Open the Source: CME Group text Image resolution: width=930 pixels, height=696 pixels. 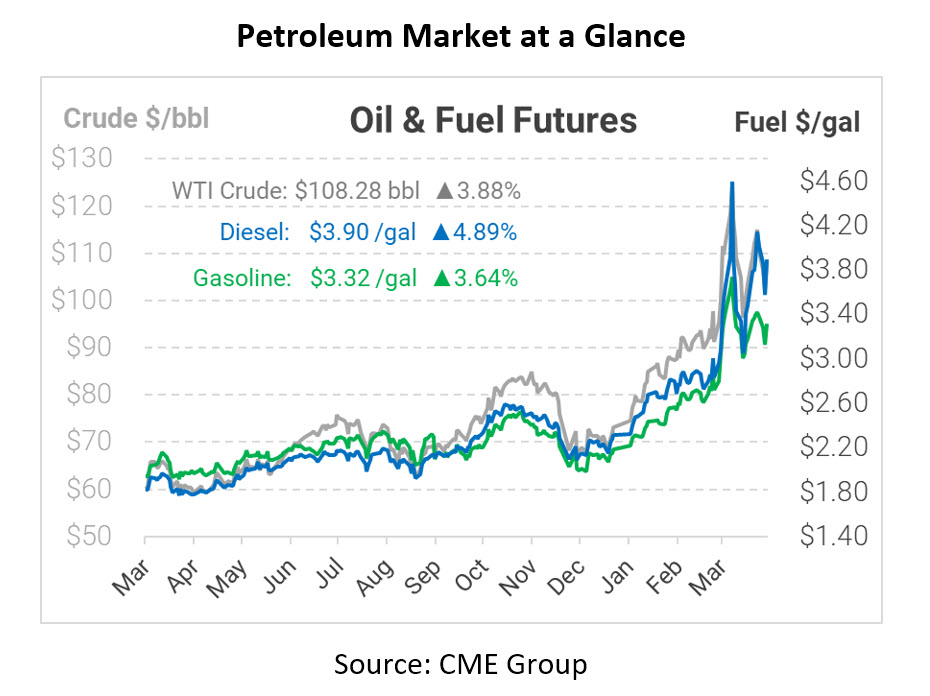pos(461,662)
